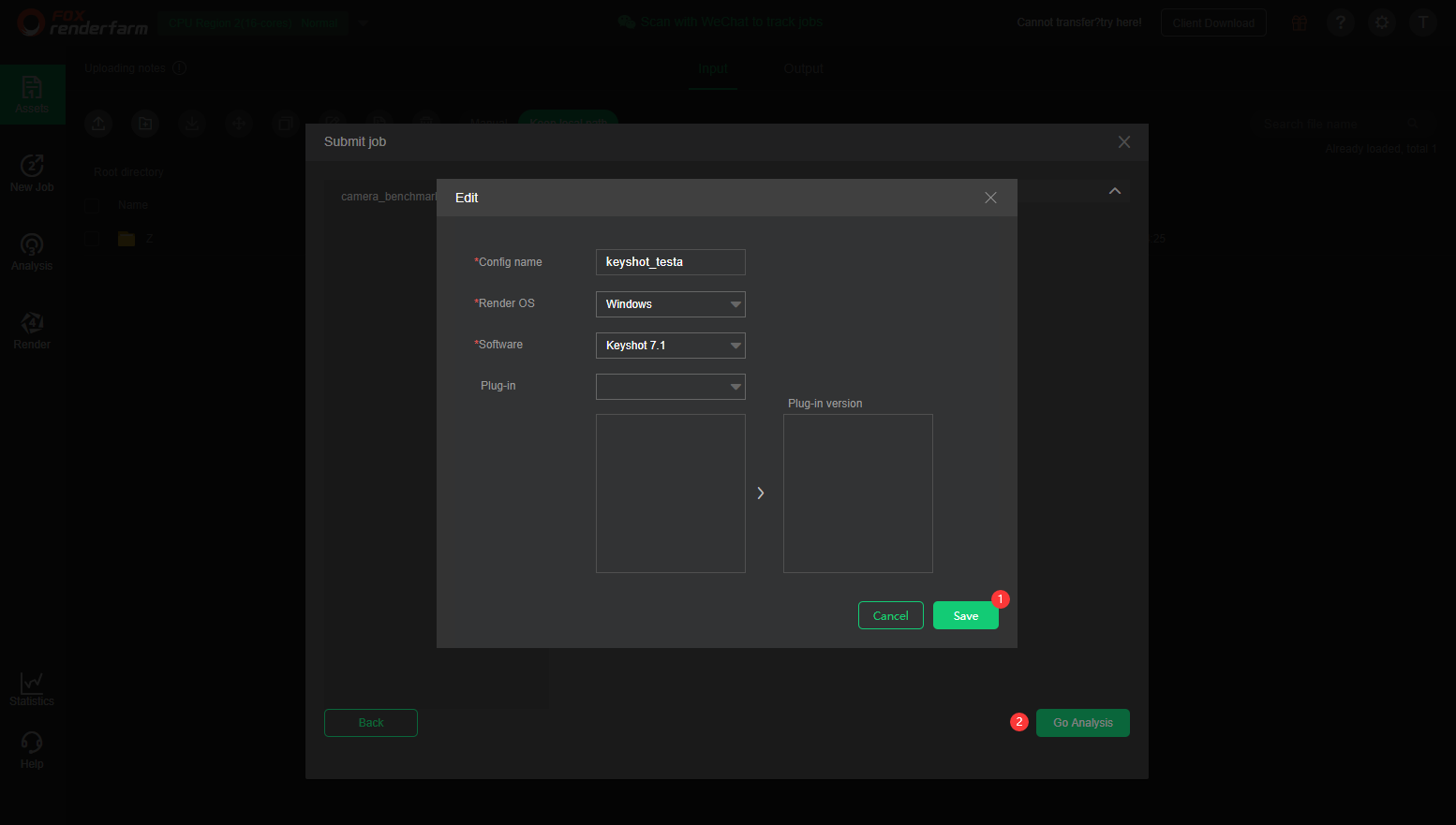Tick the select-all checkbox beside Name
1456x825 pixels.
[93, 205]
